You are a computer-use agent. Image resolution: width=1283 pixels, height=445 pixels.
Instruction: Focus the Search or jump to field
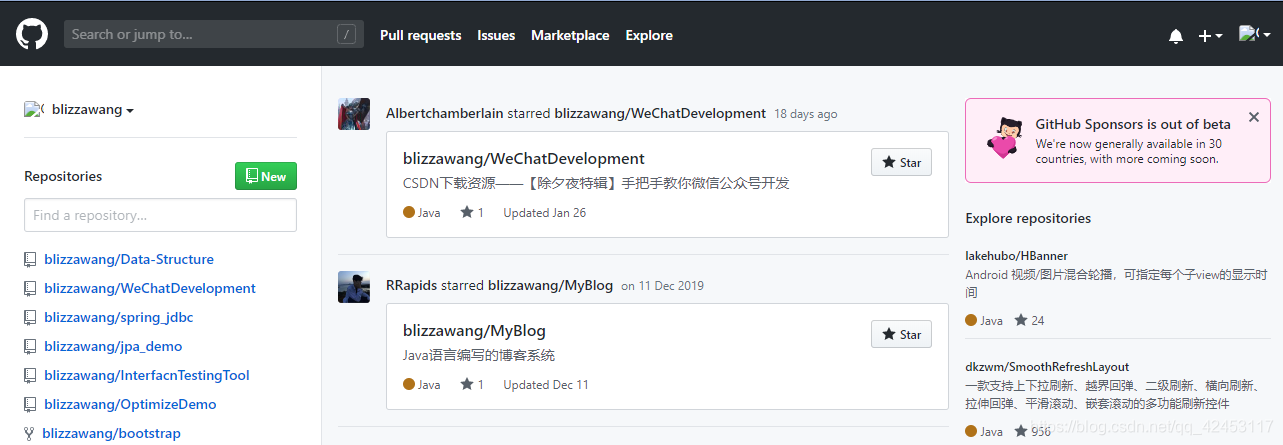click(214, 34)
